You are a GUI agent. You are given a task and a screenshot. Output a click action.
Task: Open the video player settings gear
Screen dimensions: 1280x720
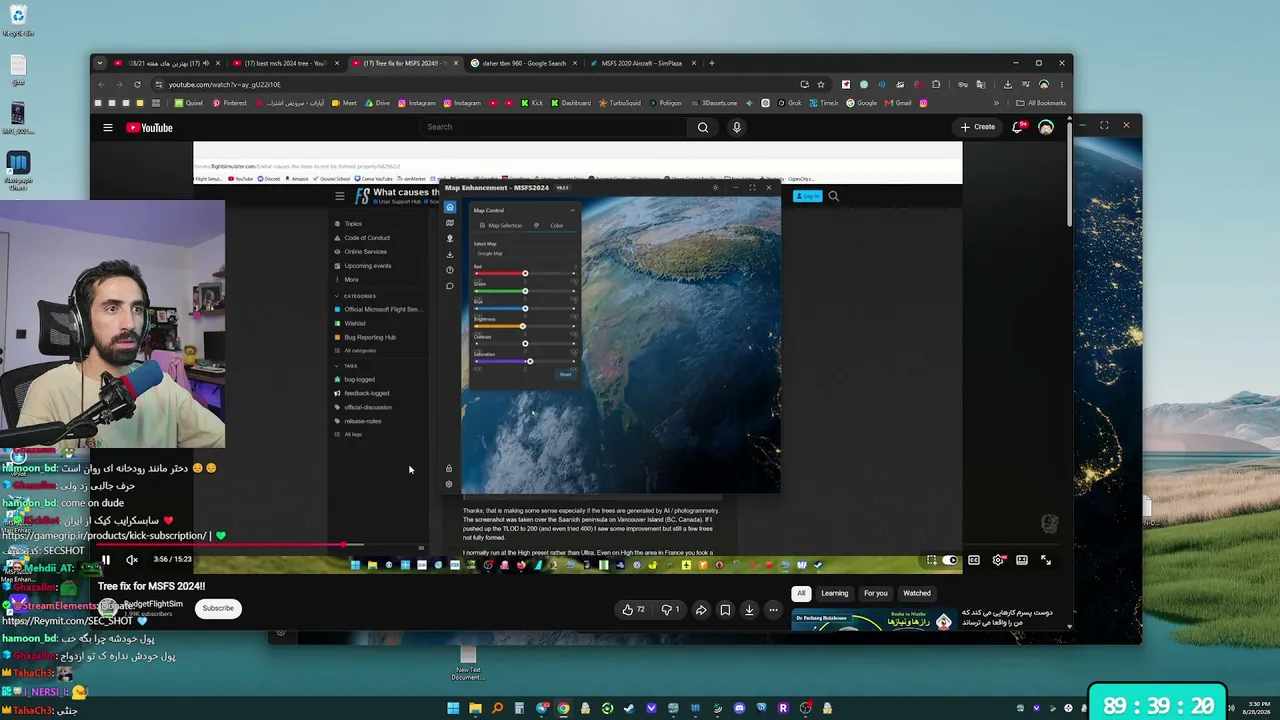[x=998, y=560]
